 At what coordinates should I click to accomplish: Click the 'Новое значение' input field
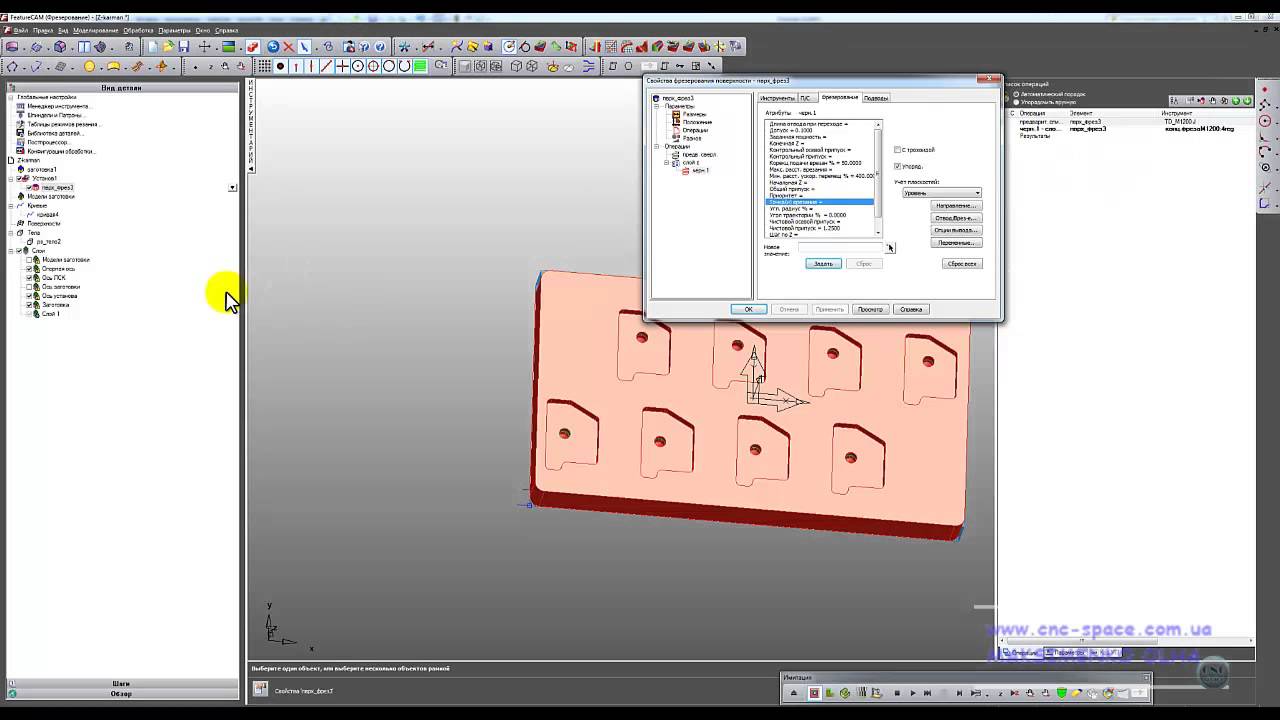coord(840,247)
